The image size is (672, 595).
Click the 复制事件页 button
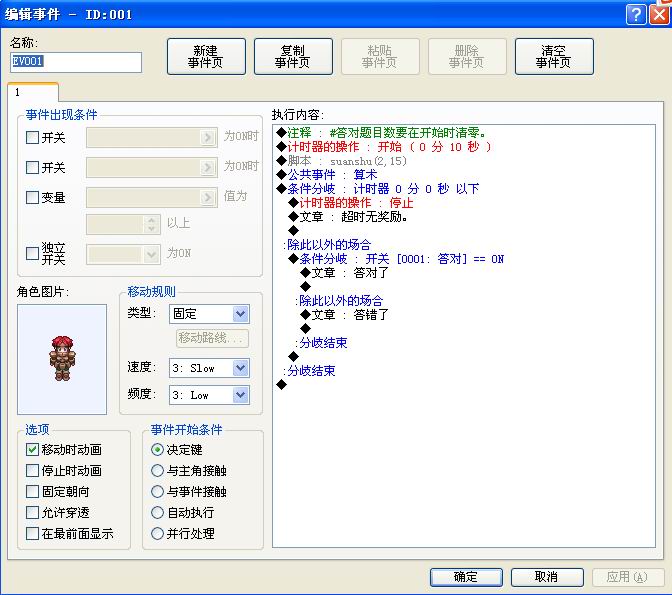tap(293, 57)
